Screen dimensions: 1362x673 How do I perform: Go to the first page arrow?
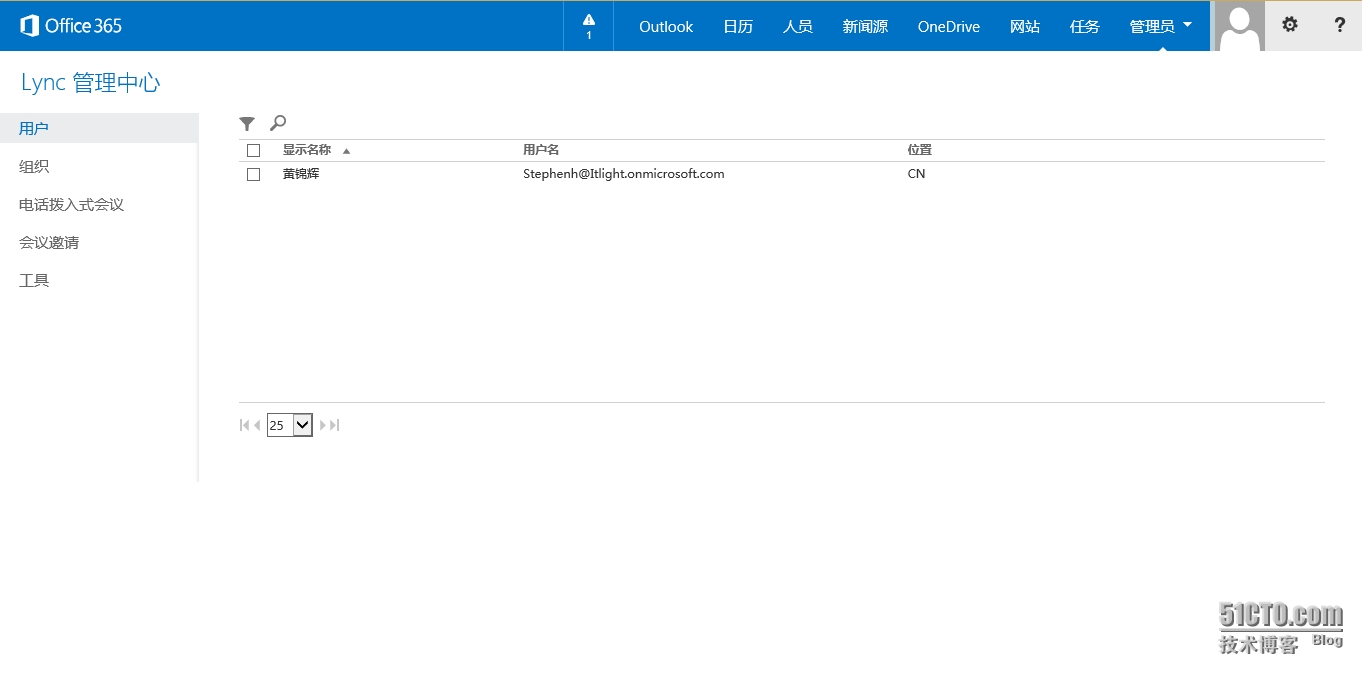pos(244,425)
